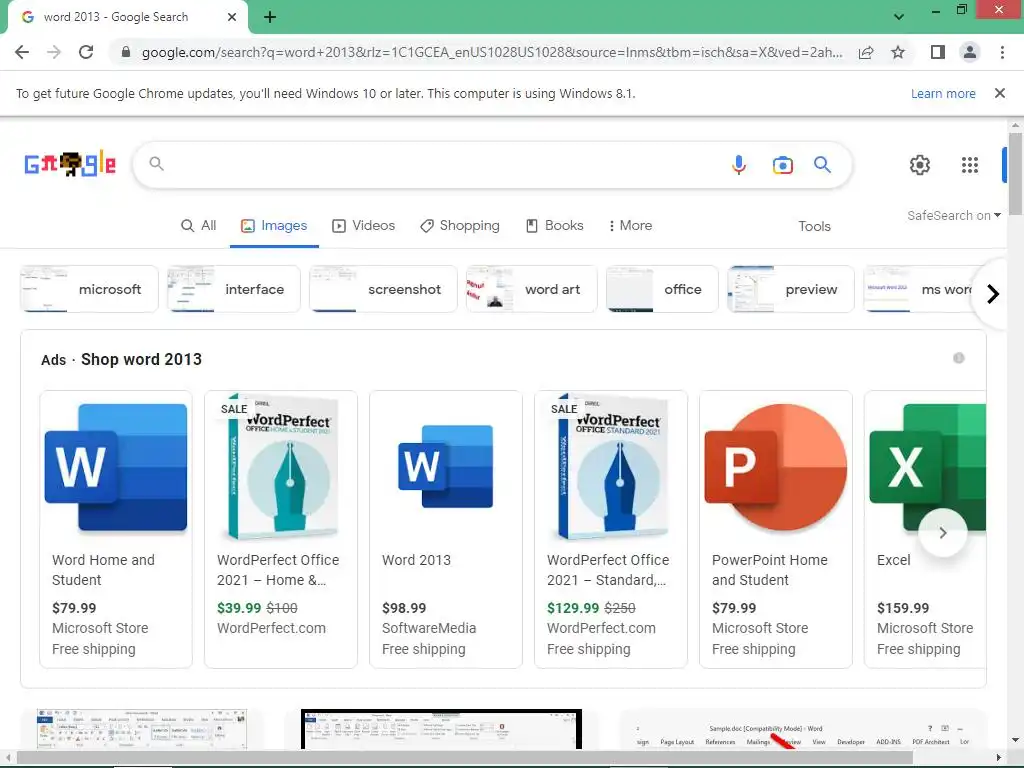Image resolution: width=1024 pixels, height=768 pixels.
Task: Click the address bar URL
Action: (492, 52)
